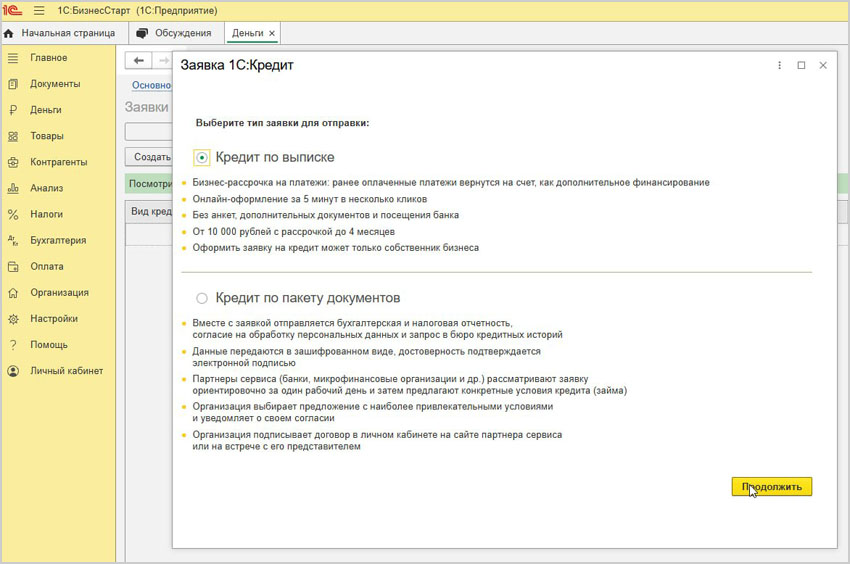Click the 1С:БизнесСтарт title bar text

click(x=137, y=10)
